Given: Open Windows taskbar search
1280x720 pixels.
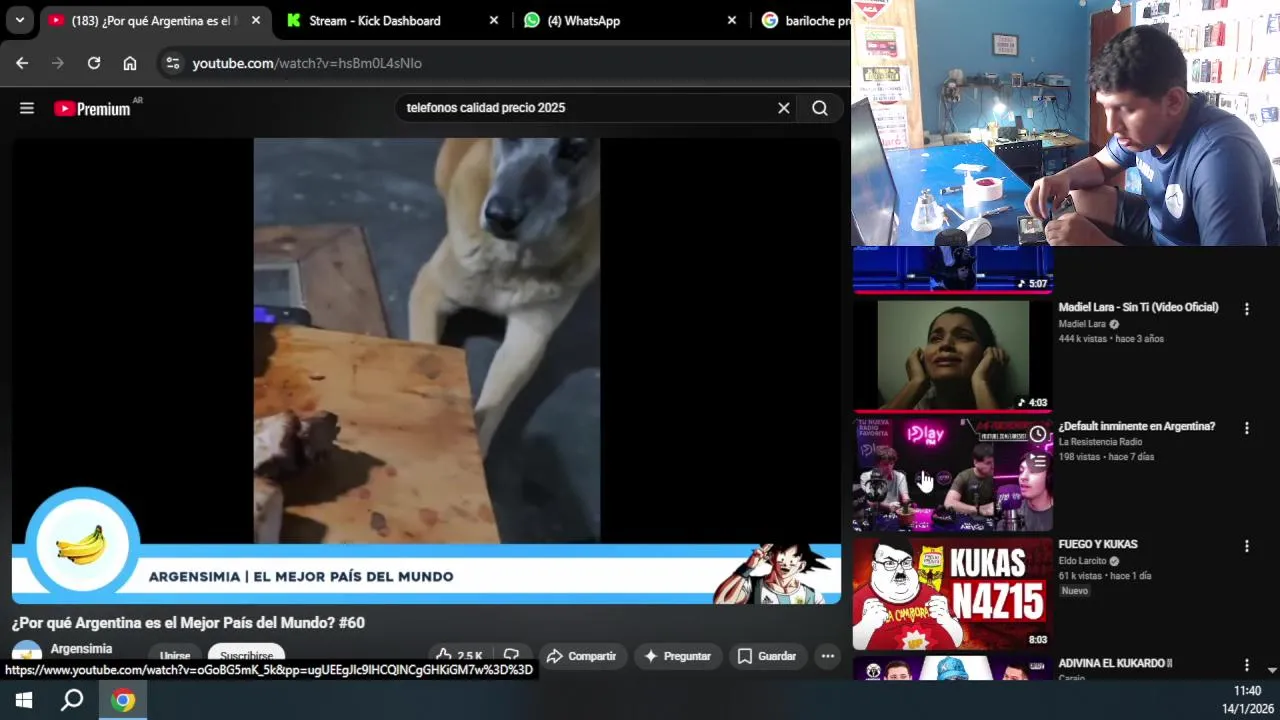Looking at the screenshot, I should 72,700.
